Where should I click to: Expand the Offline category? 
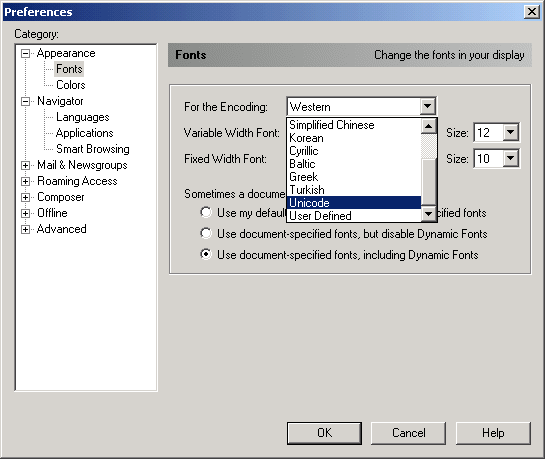[x=25, y=213]
